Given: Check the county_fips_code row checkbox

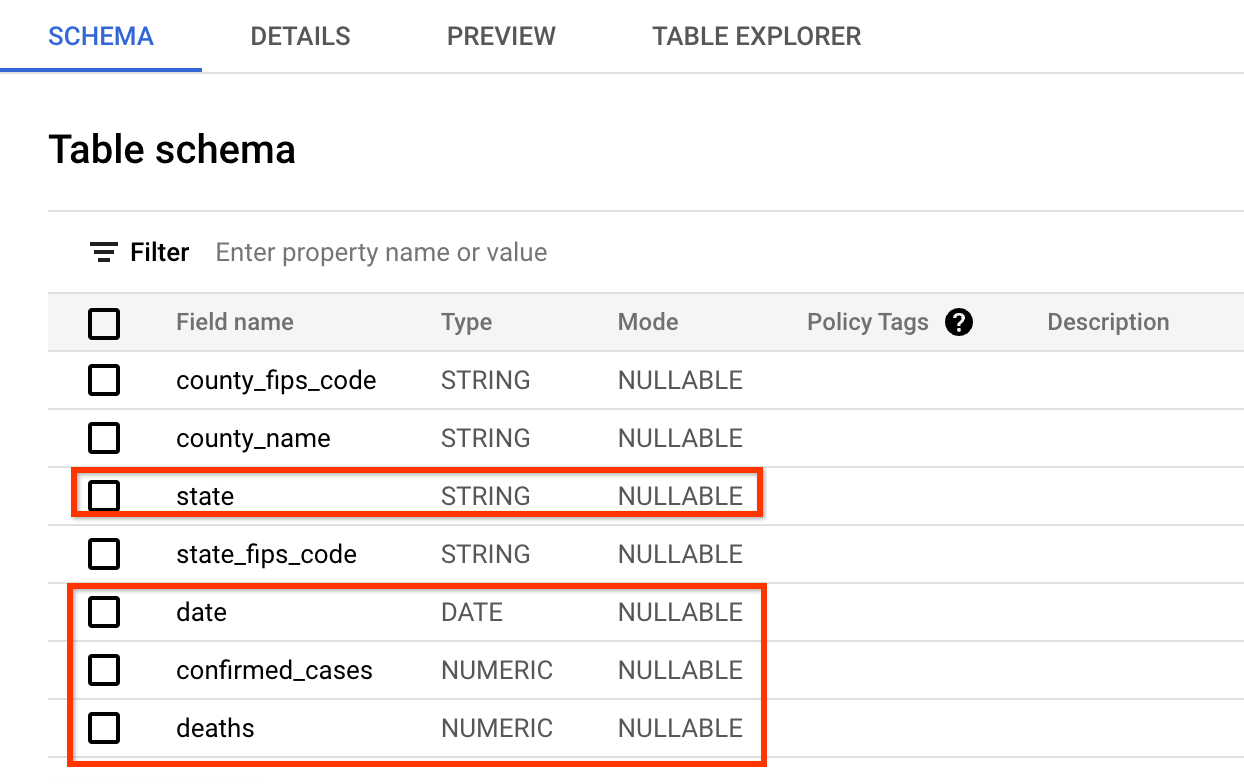Looking at the screenshot, I should pos(104,380).
